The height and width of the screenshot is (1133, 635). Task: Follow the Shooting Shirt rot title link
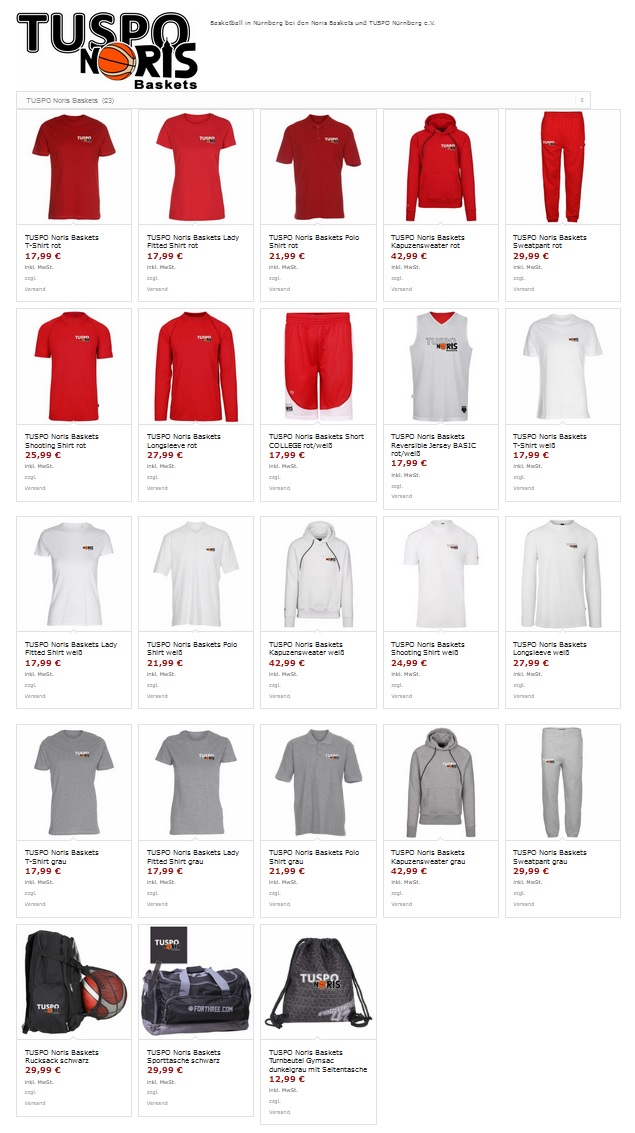[x=61, y=441]
